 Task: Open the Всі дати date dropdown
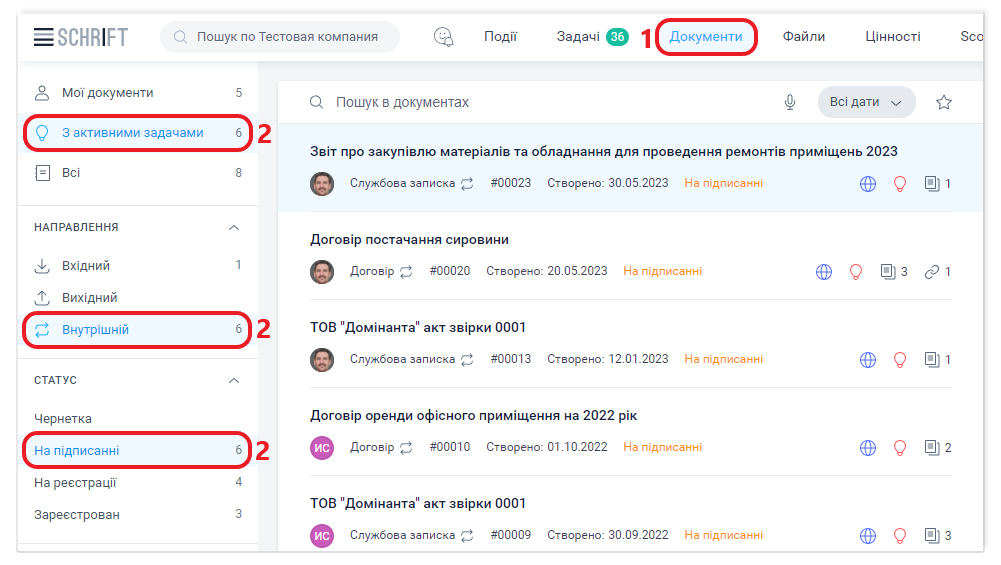pyautogui.click(x=866, y=102)
